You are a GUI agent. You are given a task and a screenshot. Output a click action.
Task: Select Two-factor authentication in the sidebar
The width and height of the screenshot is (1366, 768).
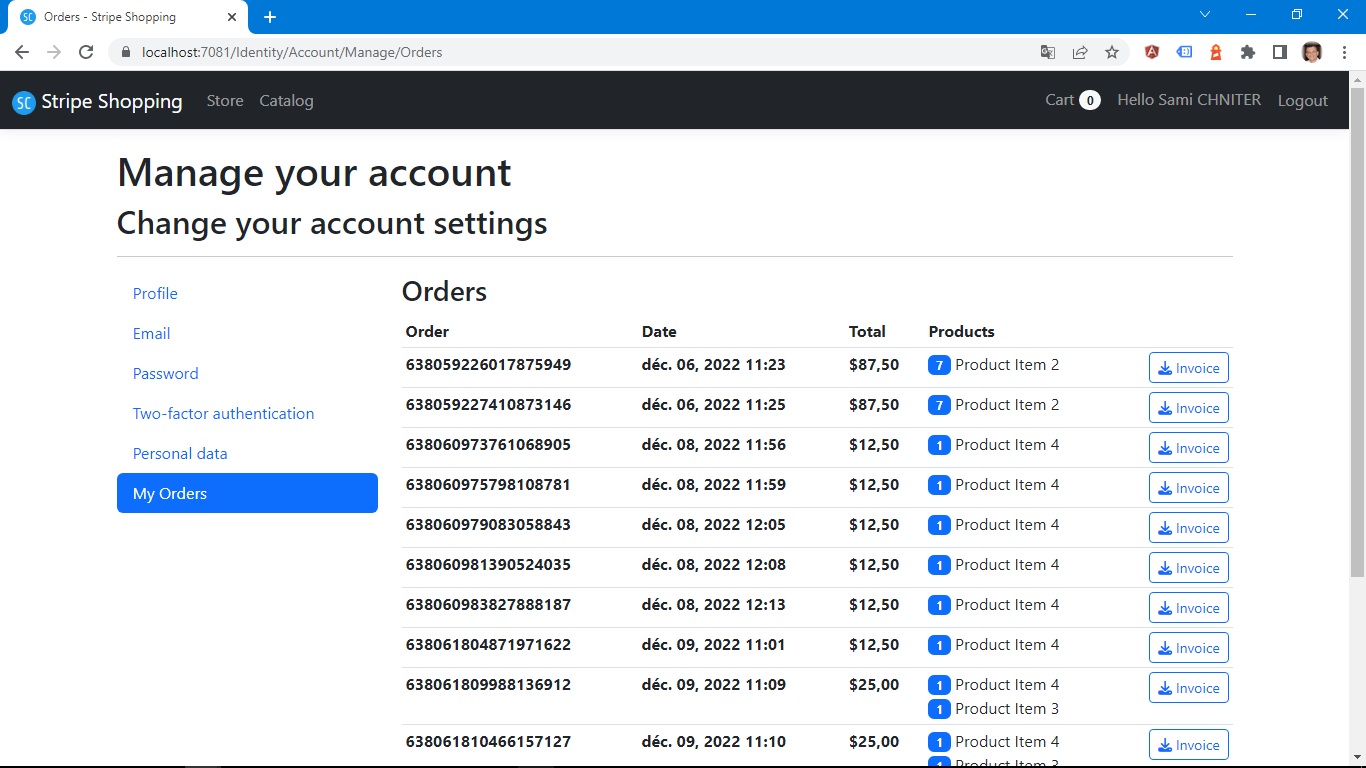coord(223,414)
